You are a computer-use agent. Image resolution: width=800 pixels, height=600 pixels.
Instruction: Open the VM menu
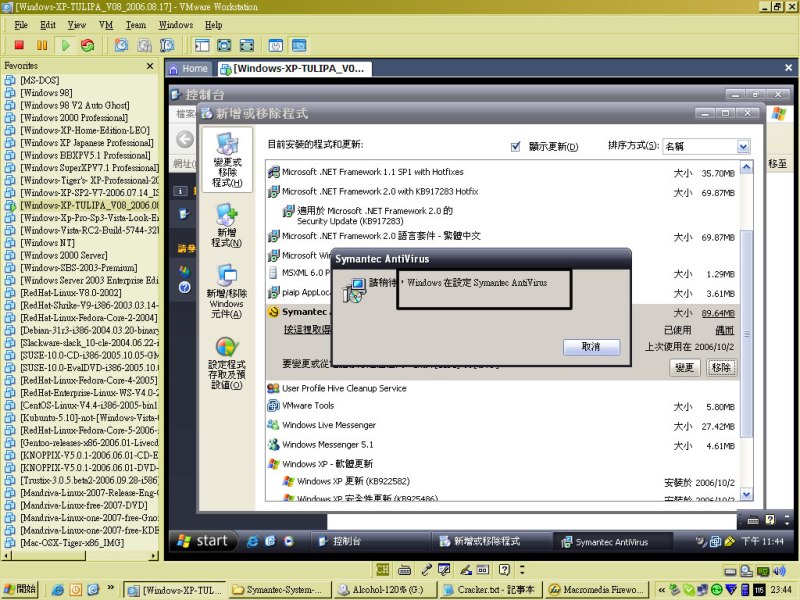coord(106,24)
